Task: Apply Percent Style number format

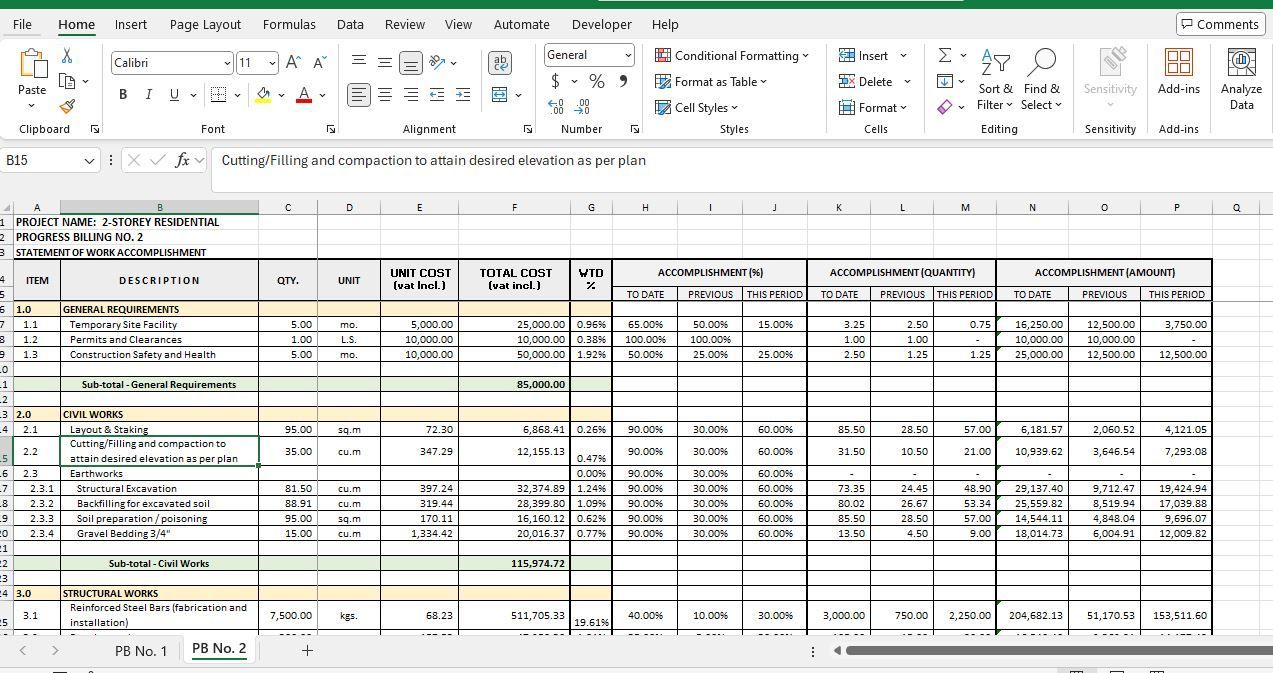Action: [597, 81]
